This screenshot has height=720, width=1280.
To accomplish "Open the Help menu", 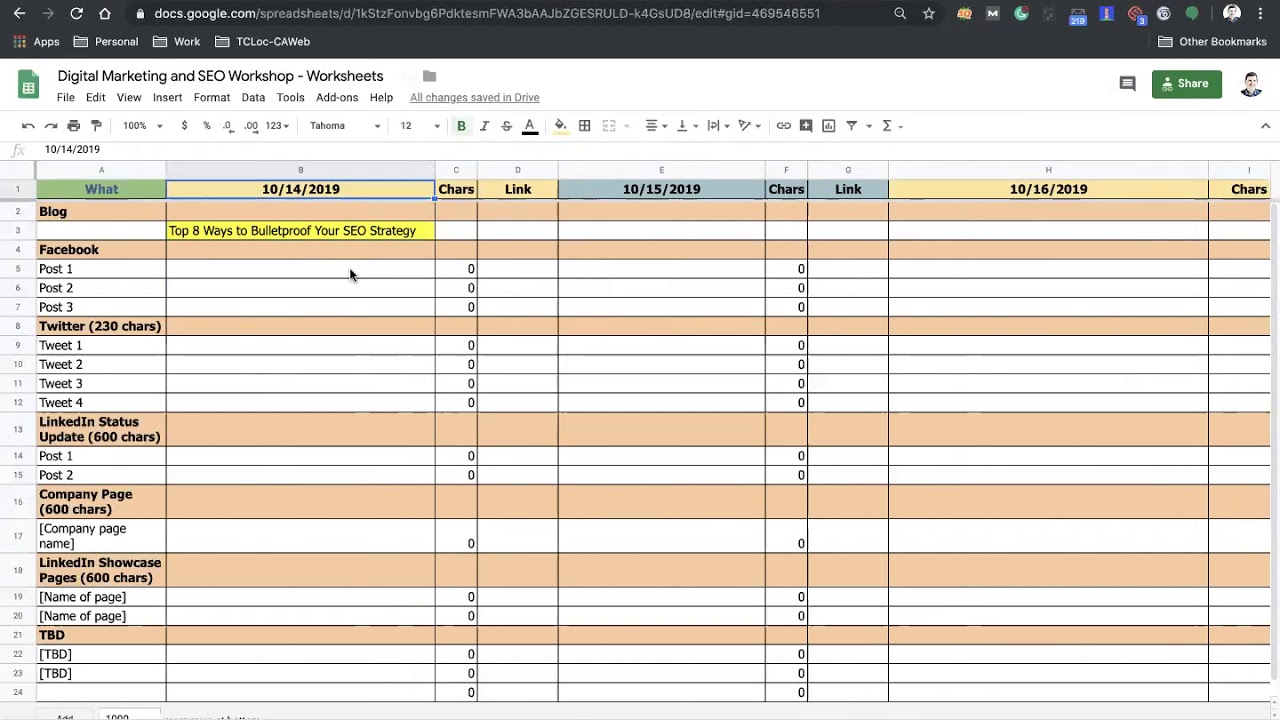I will pyautogui.click(x=381, y=98).
